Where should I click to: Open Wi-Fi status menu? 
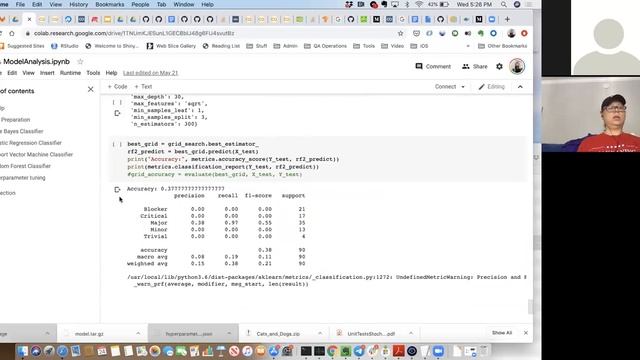pos(419,4)
